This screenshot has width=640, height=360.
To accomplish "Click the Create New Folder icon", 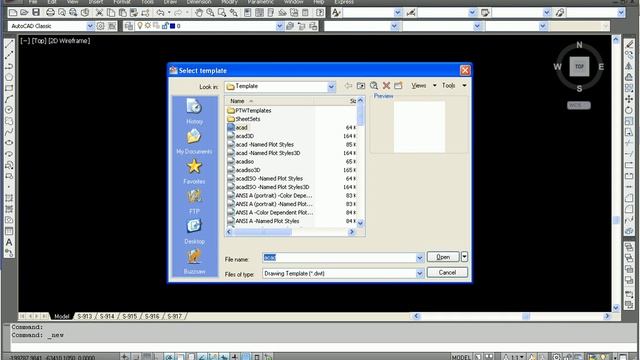I will pos(398,86).
